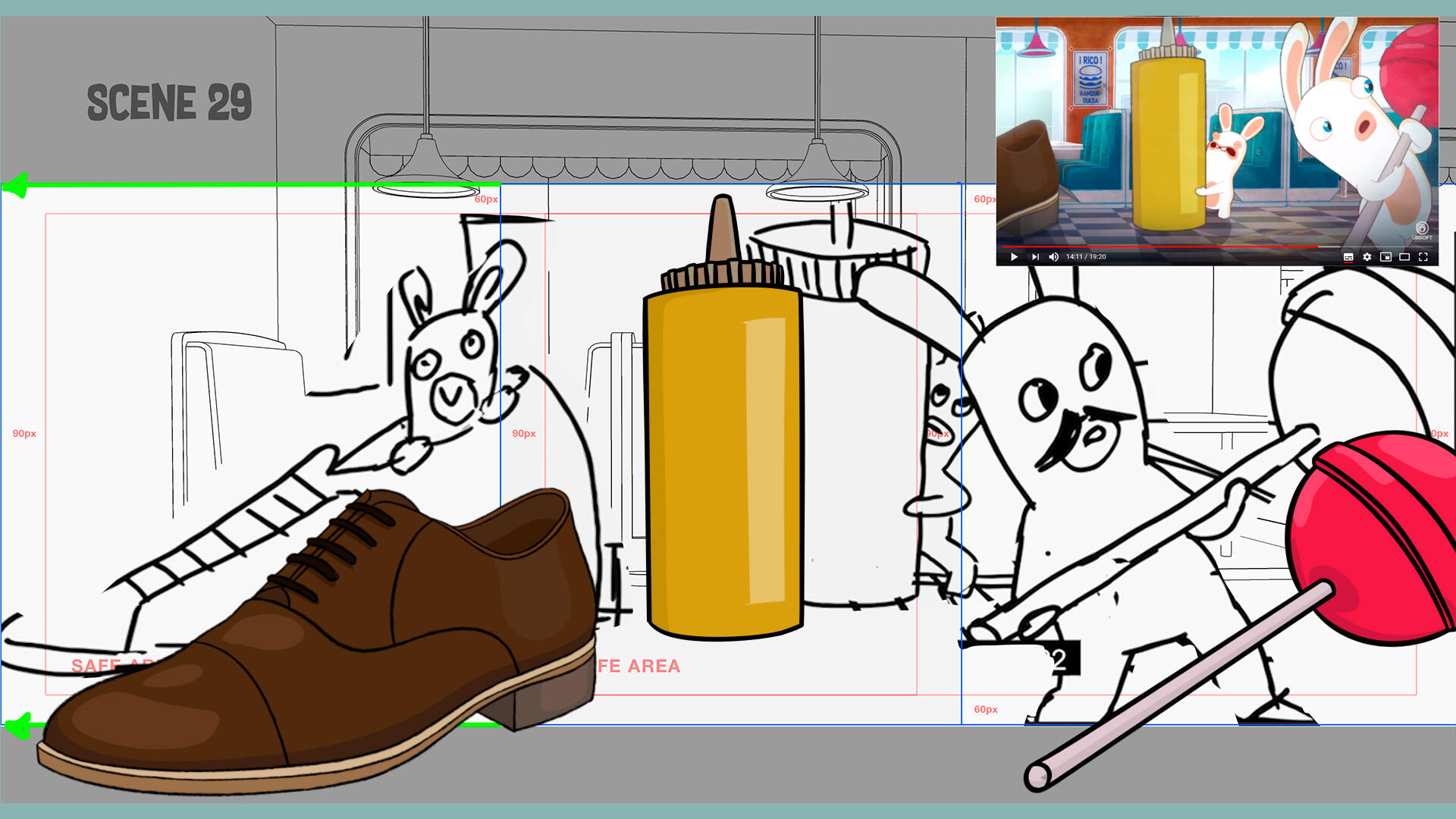Mute the video volume speaker icon
Image resolution: width=1456 pixels, height=819 pixels.
click(x=1053, y=257)
